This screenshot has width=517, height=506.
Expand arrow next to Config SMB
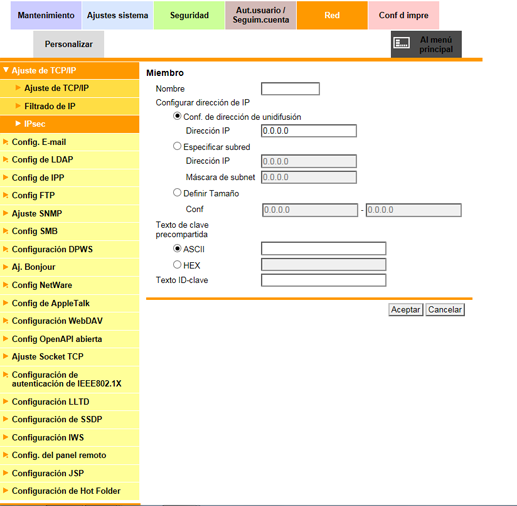(x=5, y=231)
